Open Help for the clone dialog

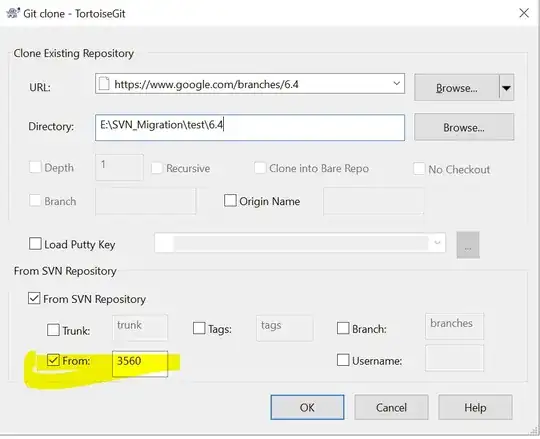coord(475,407)
